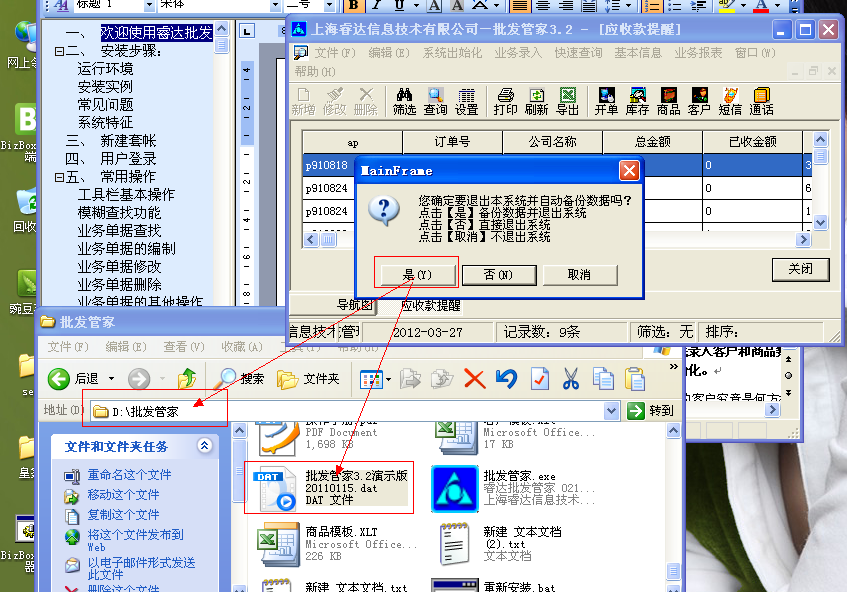847x592 pixels.
Task: Click the 订单号 column header
Action: [452, 142]
